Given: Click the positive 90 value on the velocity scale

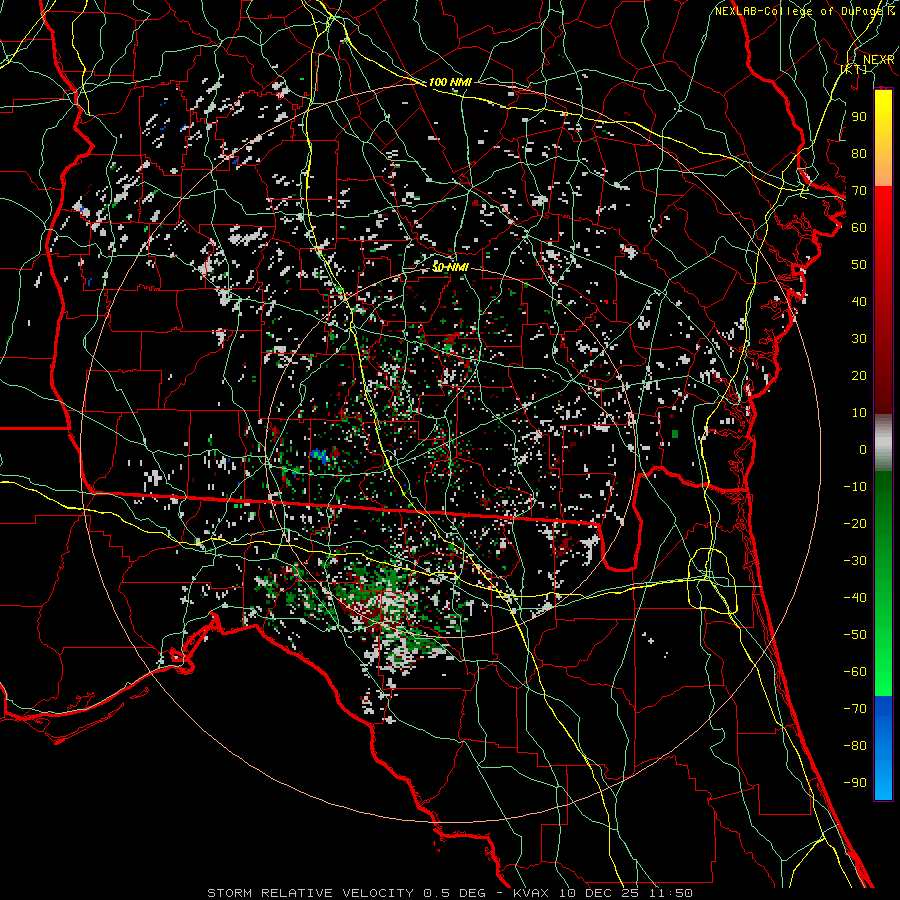Looking at the screenshot, I should coord(859,117).
